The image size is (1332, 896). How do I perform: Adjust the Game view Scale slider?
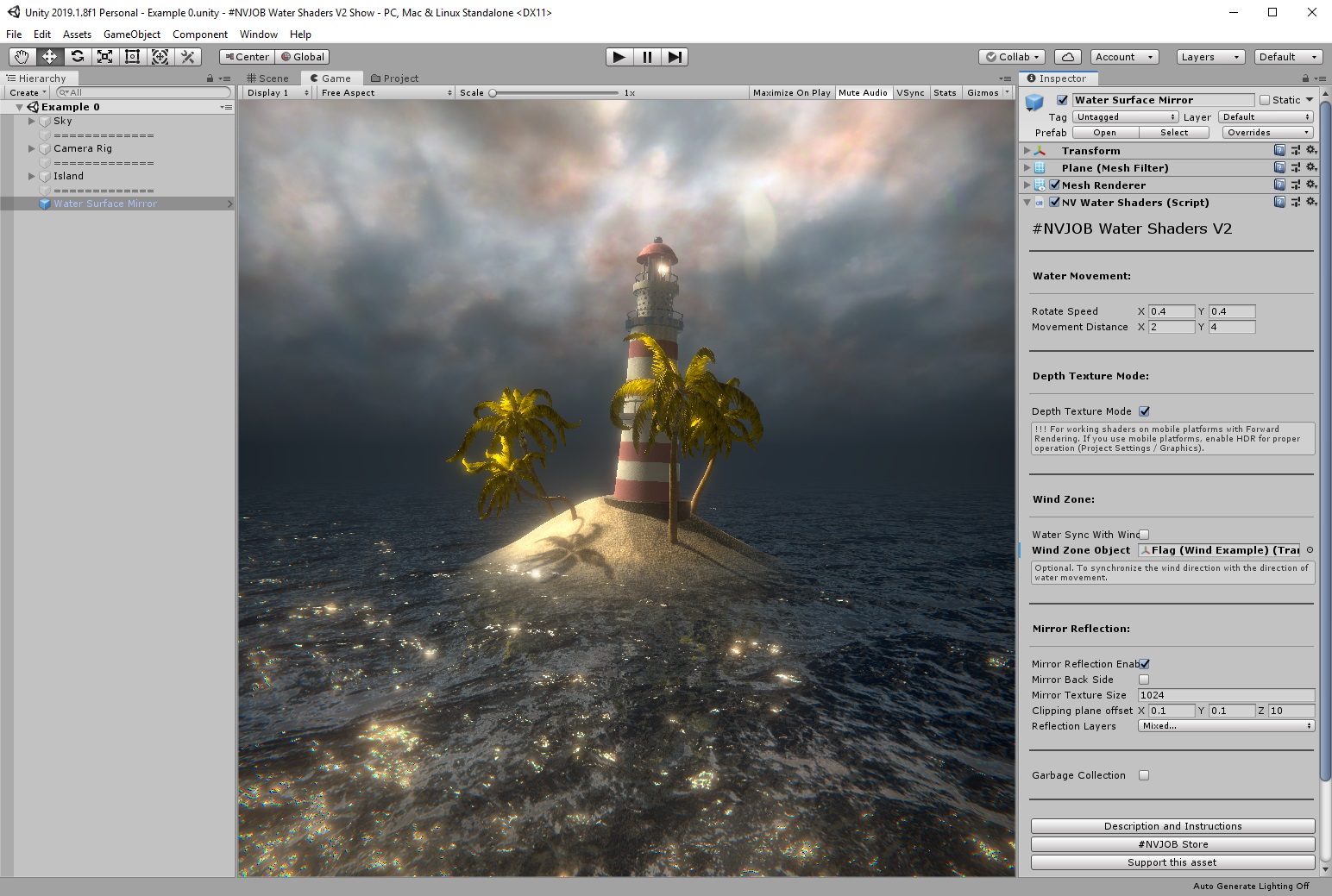click(555, 93)
